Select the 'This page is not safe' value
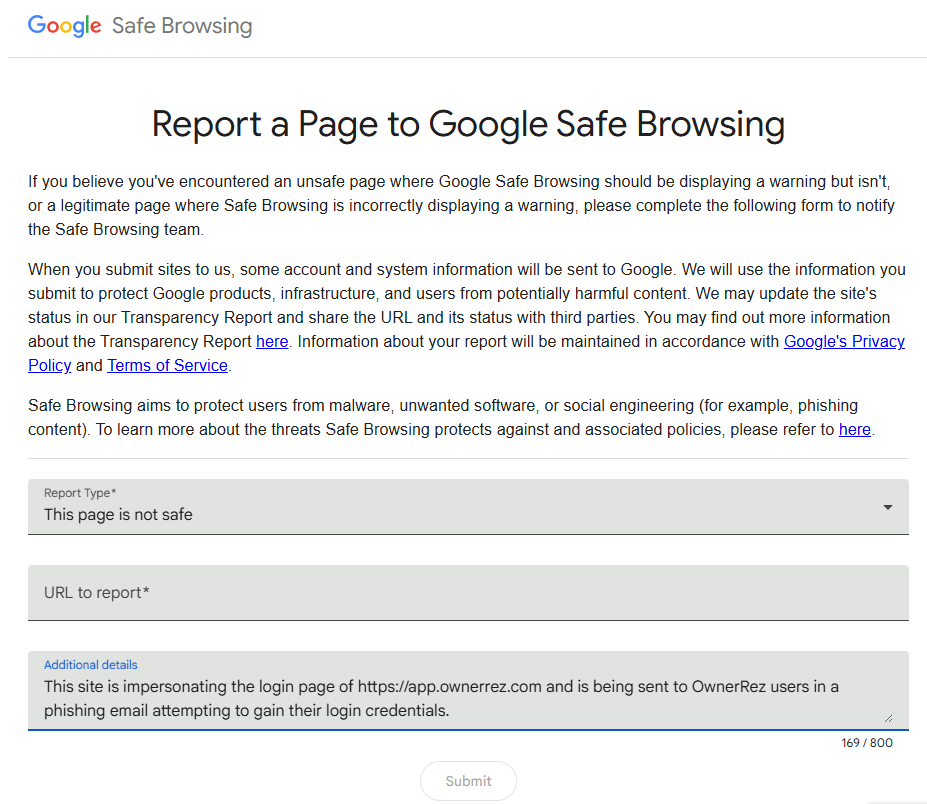 coord(118,515)
